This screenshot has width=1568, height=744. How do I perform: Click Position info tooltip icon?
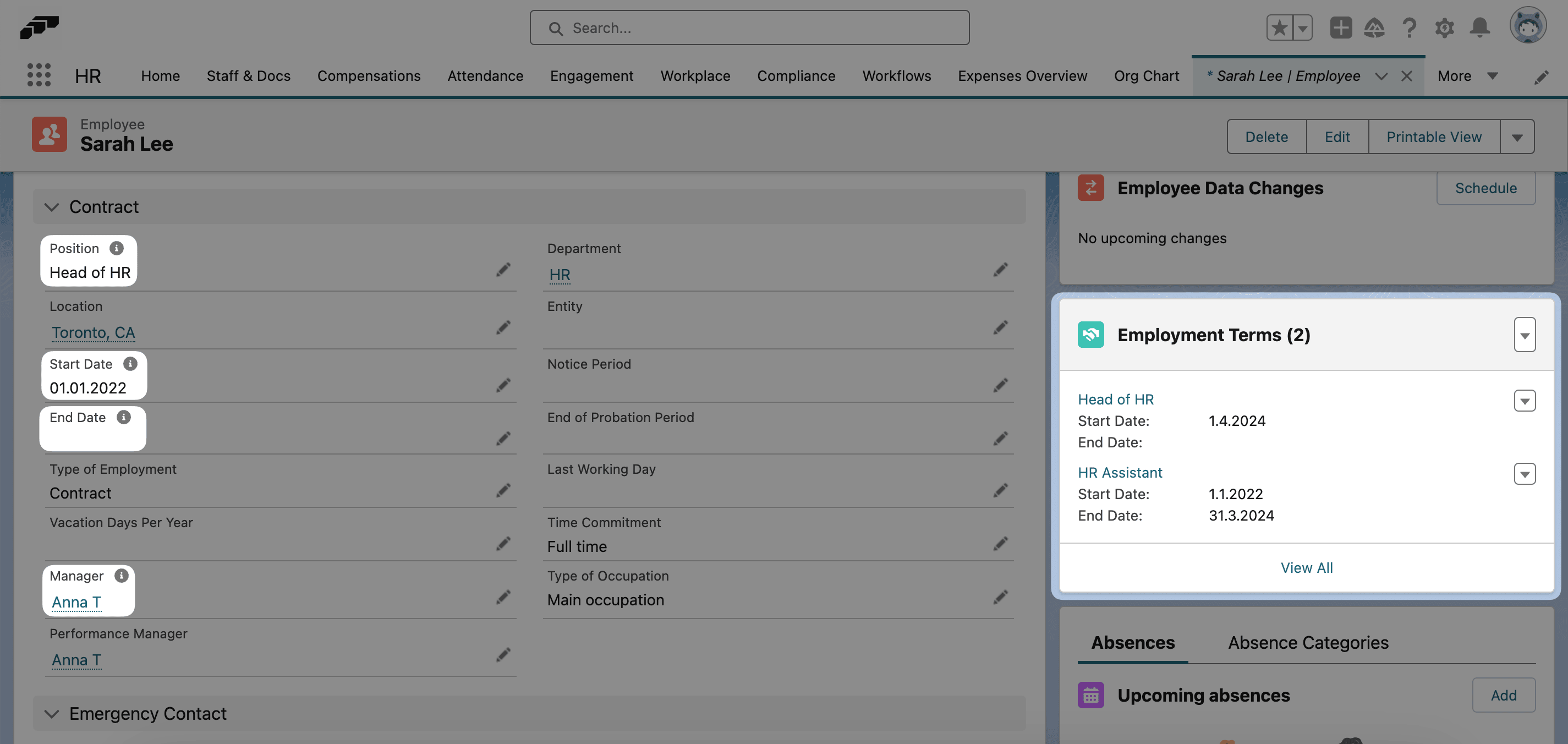click(116, 248)
